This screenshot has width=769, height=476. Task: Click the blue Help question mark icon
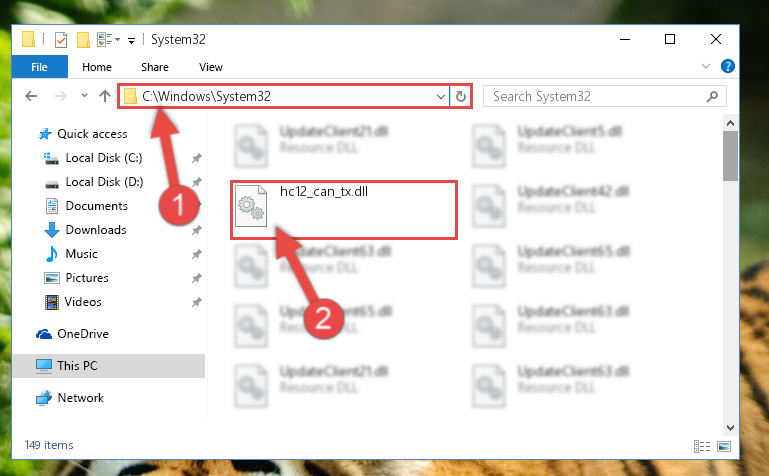click(727, 66)
